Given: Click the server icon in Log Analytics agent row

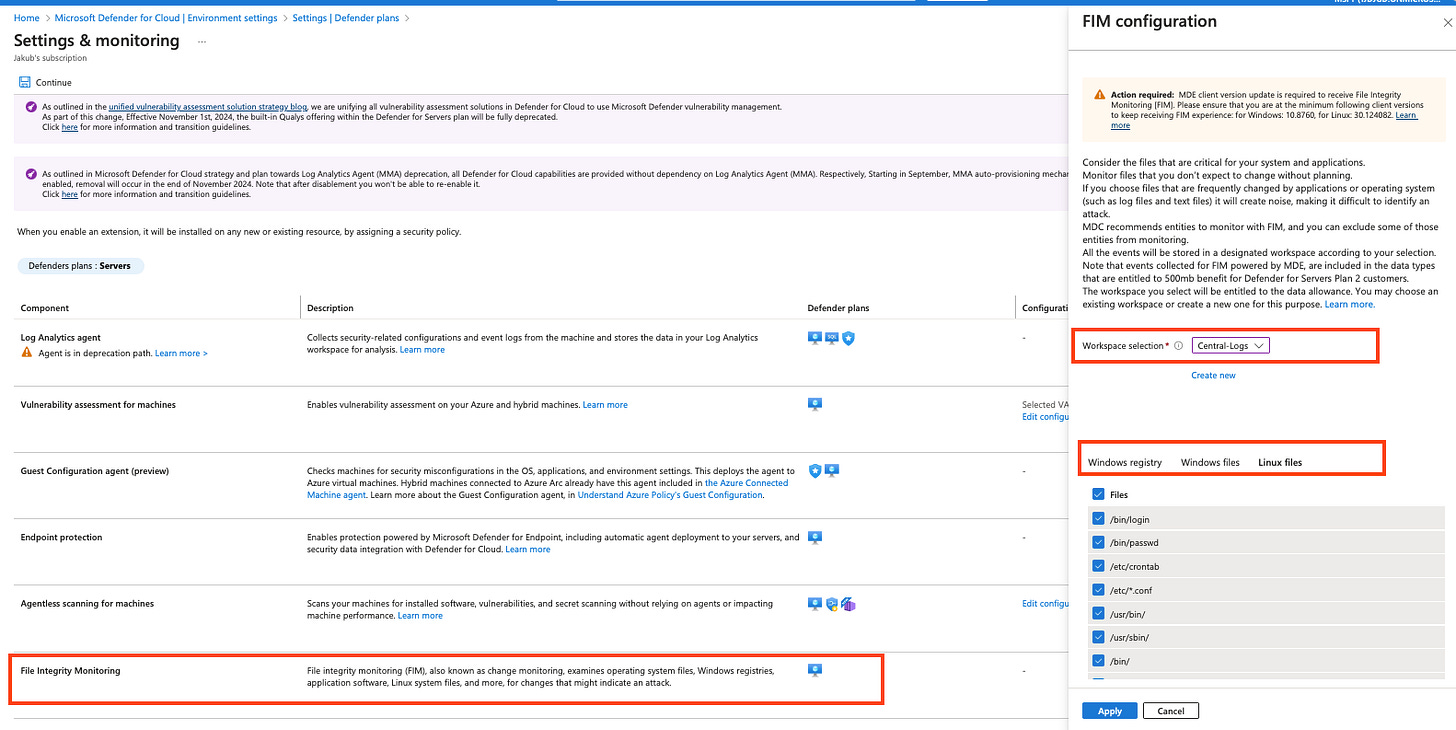Looking at the screenshot, I should [815, 338].
